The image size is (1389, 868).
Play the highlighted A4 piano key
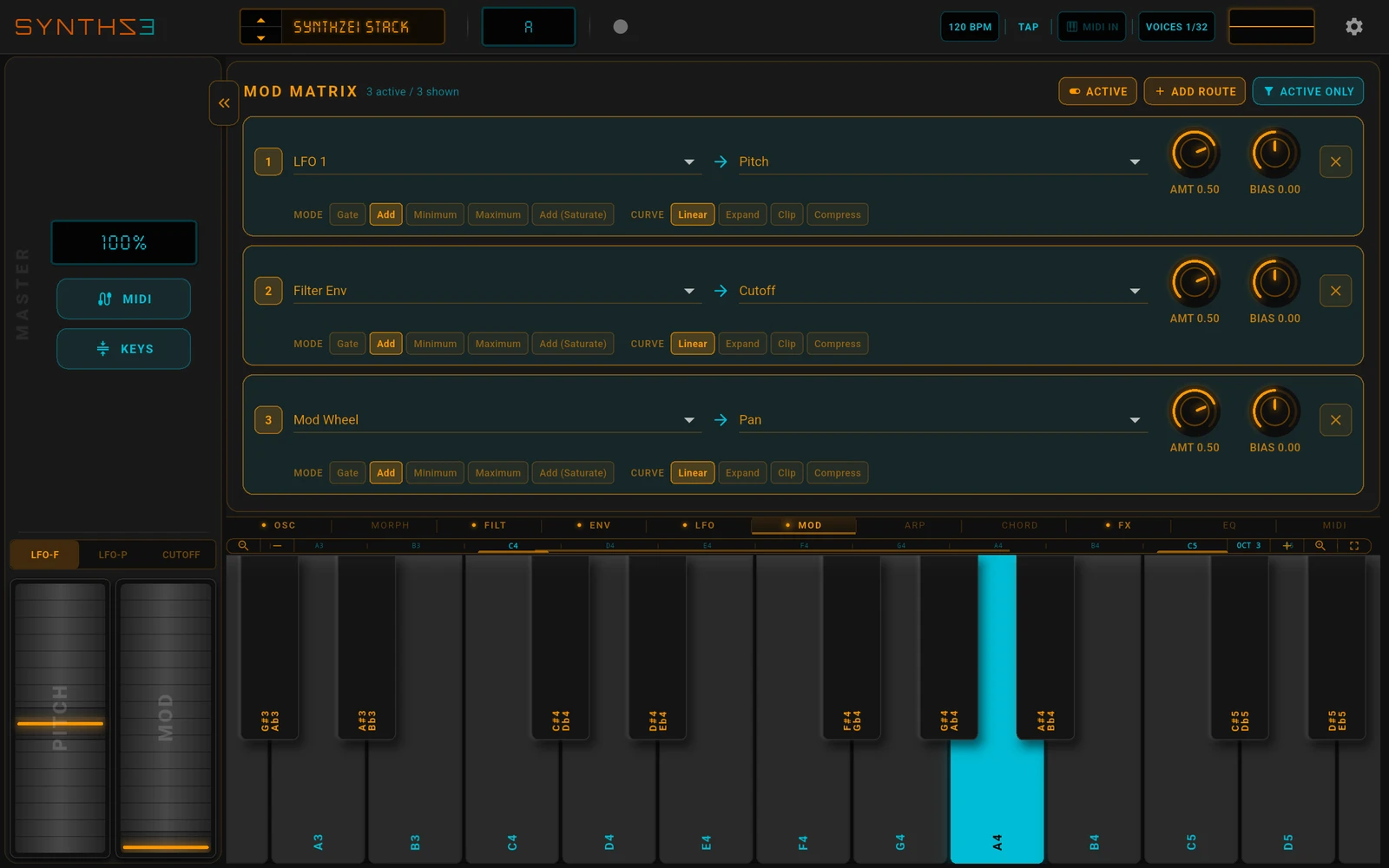(997, 799)
